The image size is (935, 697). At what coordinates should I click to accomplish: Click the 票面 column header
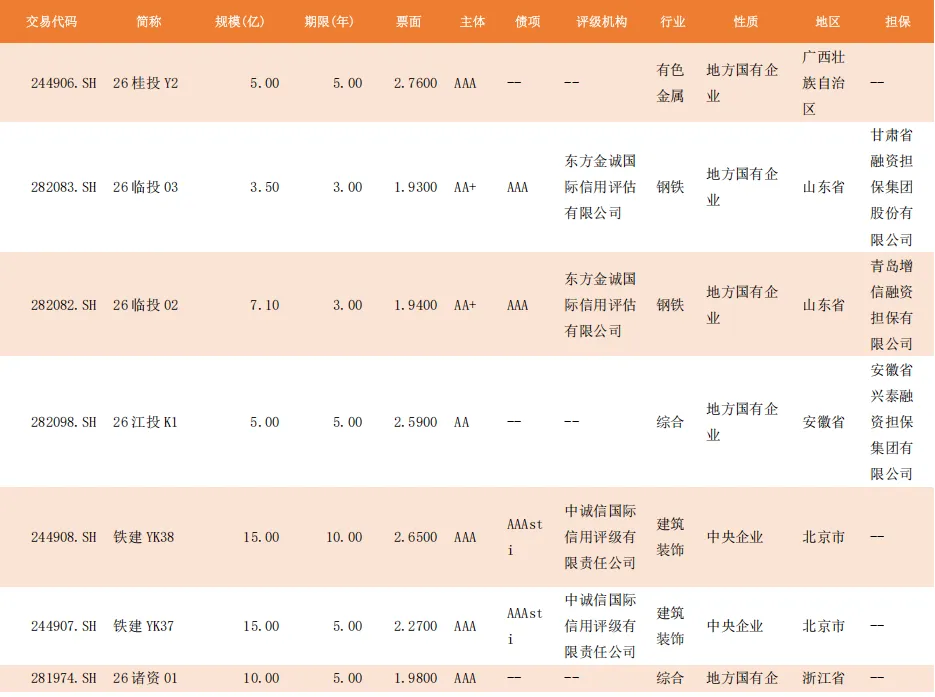coord(408,22)
